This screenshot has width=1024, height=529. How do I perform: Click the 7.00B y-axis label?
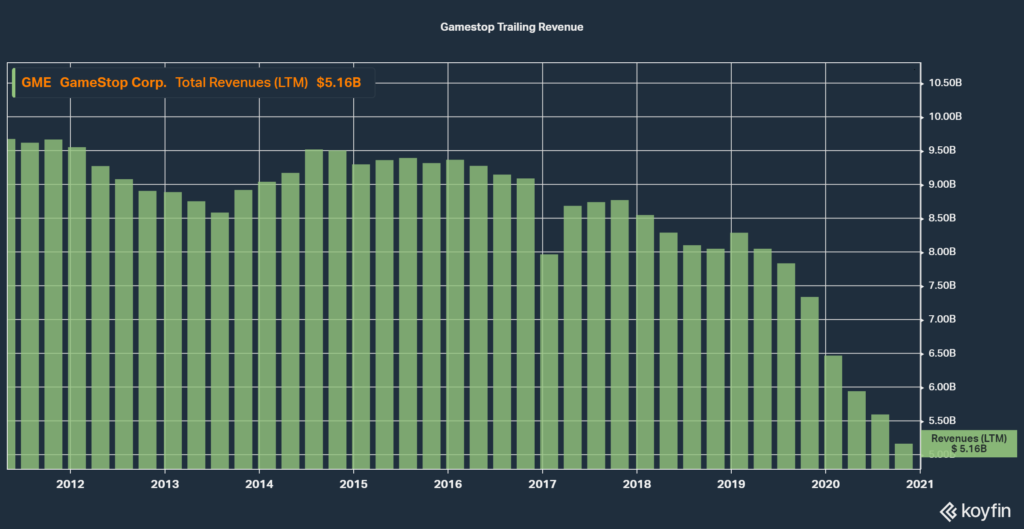coord(941,319)
